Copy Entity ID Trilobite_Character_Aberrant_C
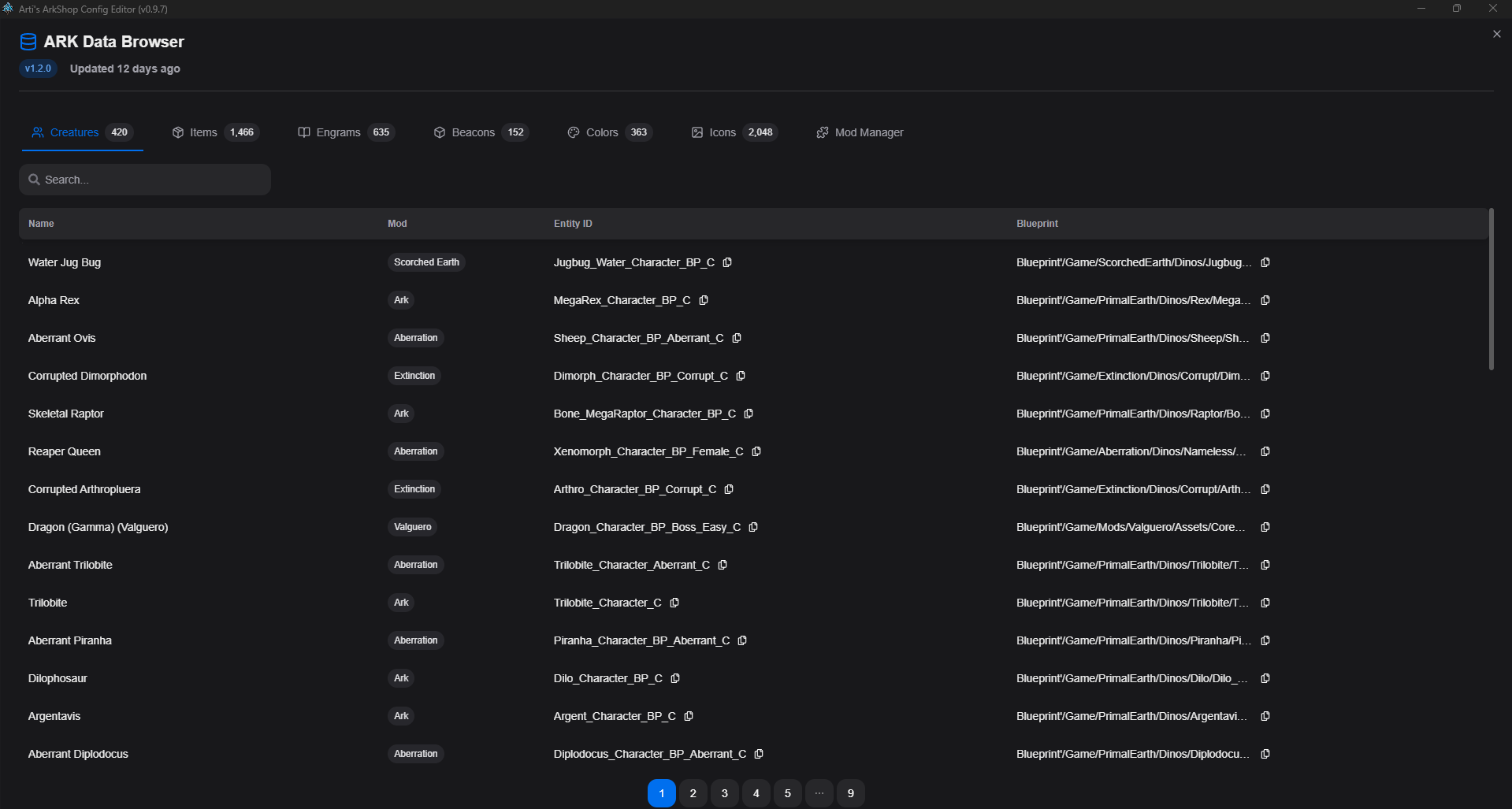Image resolution: width=1512 pixels, height=809 pixels. 723,565
